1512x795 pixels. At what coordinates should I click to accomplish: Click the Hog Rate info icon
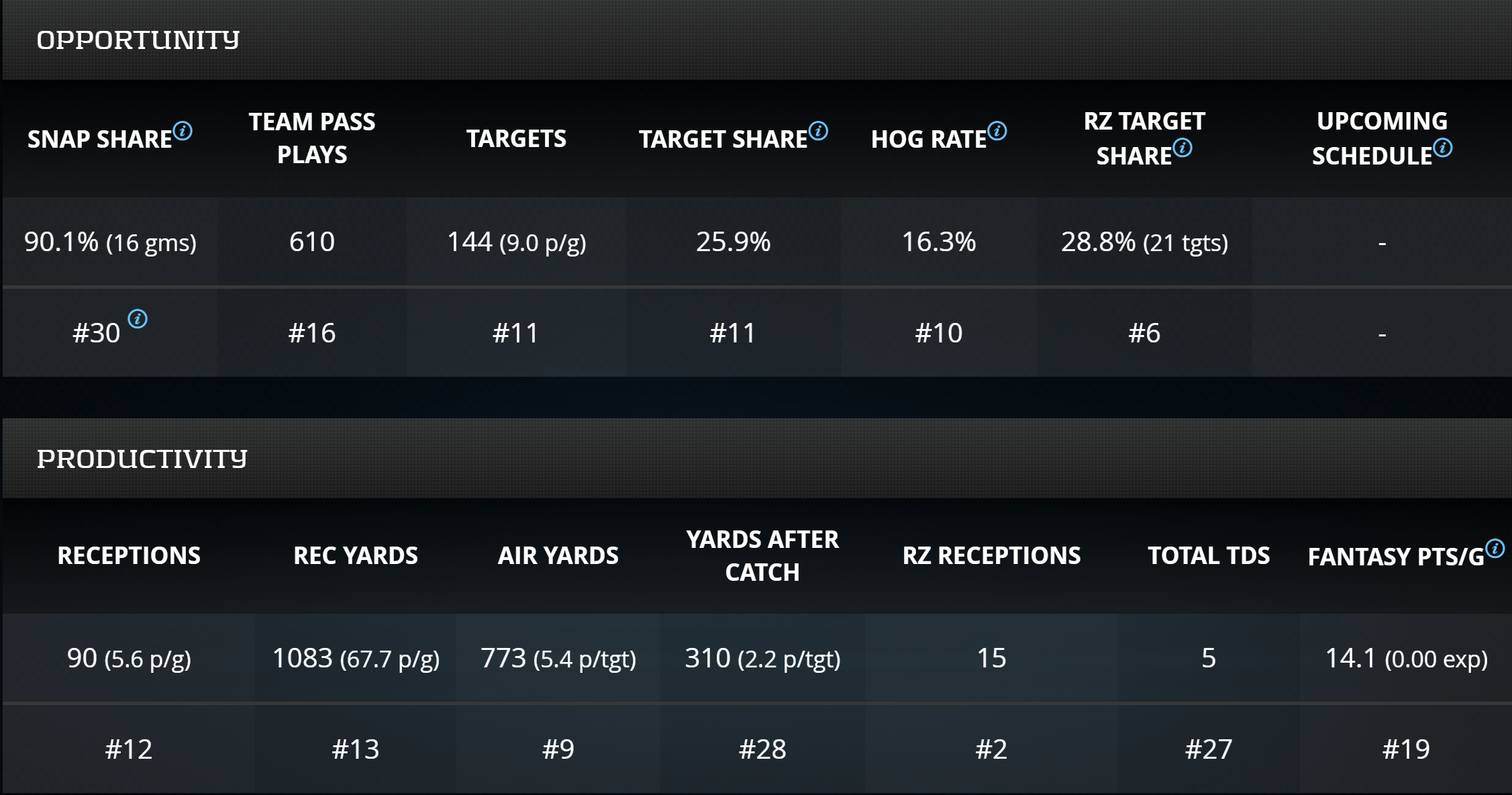click(997, 131)
